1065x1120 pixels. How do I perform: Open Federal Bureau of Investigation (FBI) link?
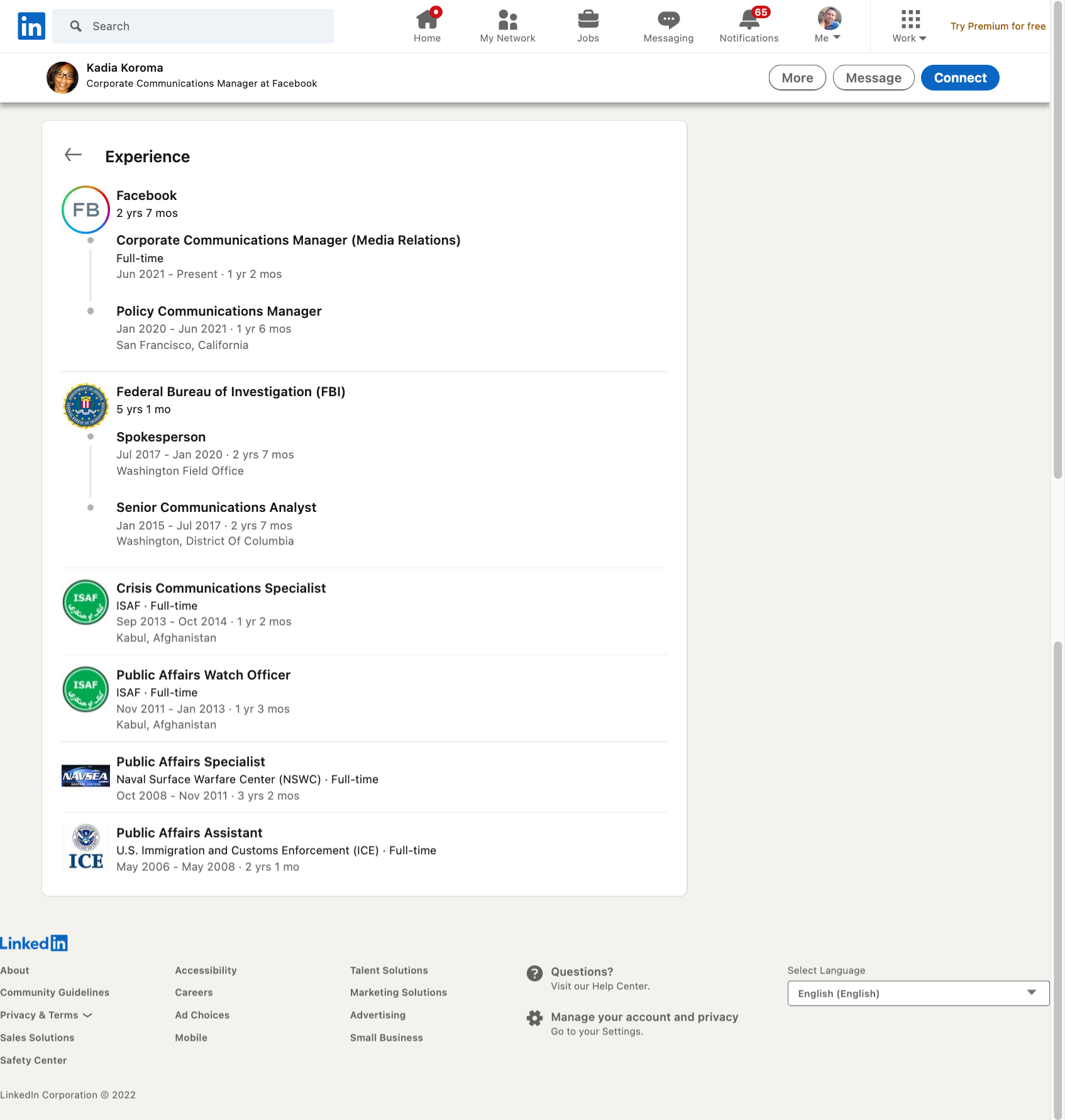231,392
